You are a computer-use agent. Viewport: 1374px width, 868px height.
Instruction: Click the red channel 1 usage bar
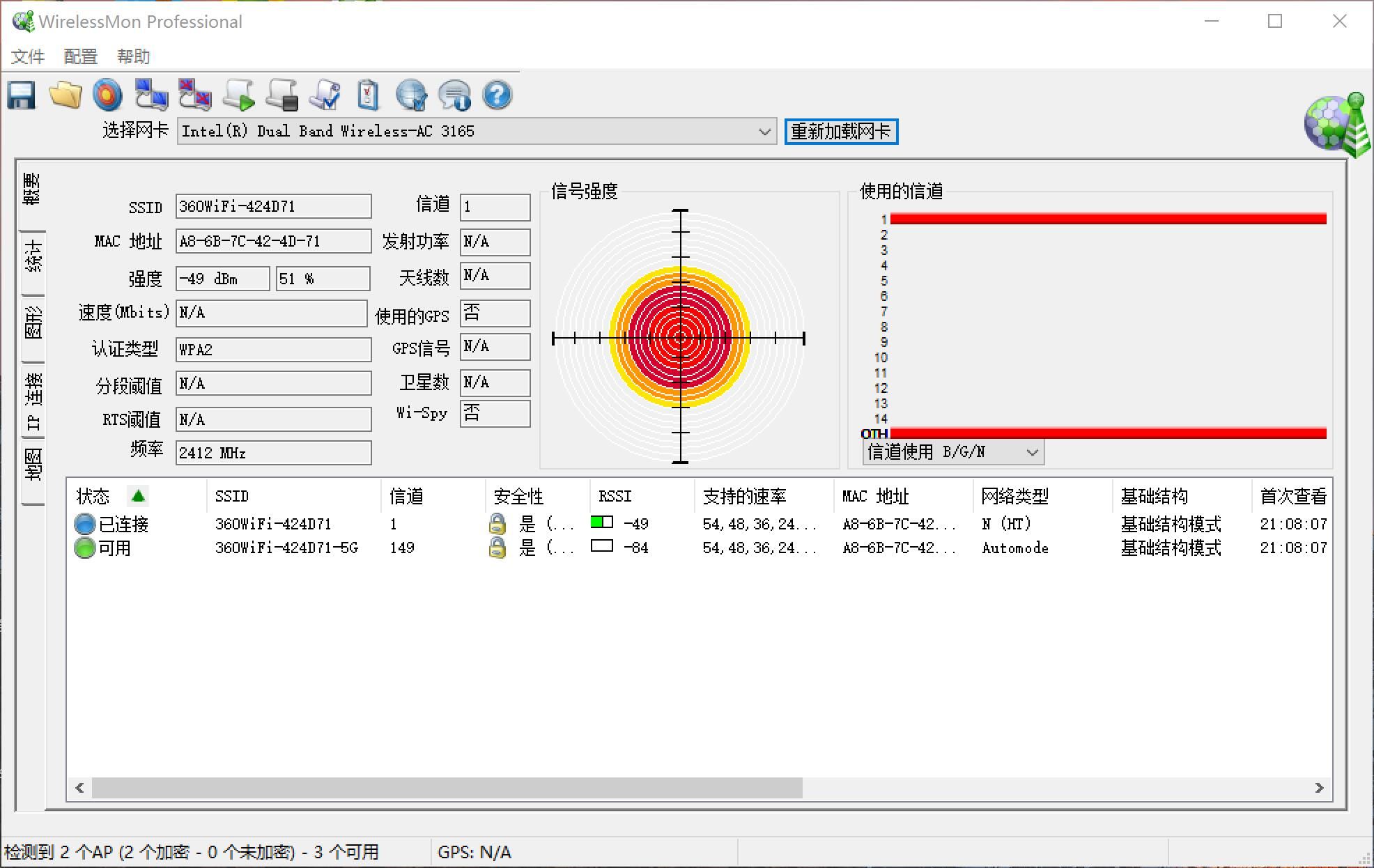tap(1108, 219)
